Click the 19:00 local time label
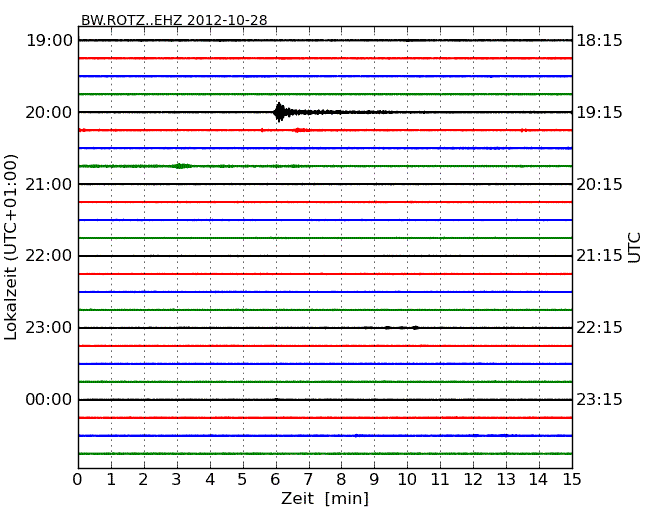650x520 pixels. point(49,41)
